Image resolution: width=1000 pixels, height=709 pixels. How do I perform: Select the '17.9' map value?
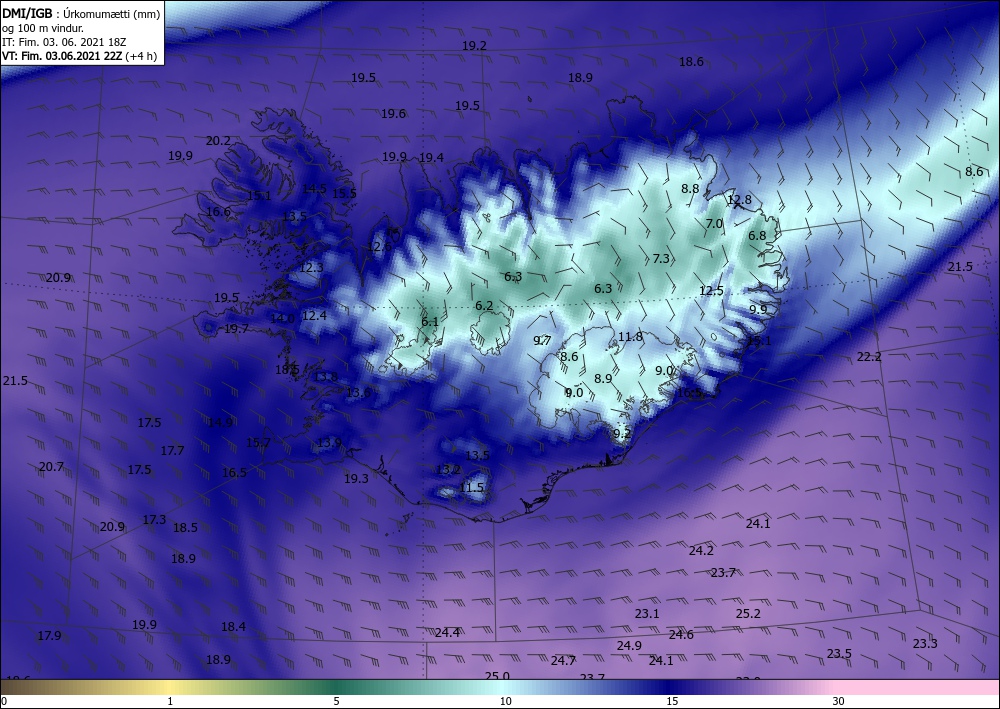click(x=49, y=636)
